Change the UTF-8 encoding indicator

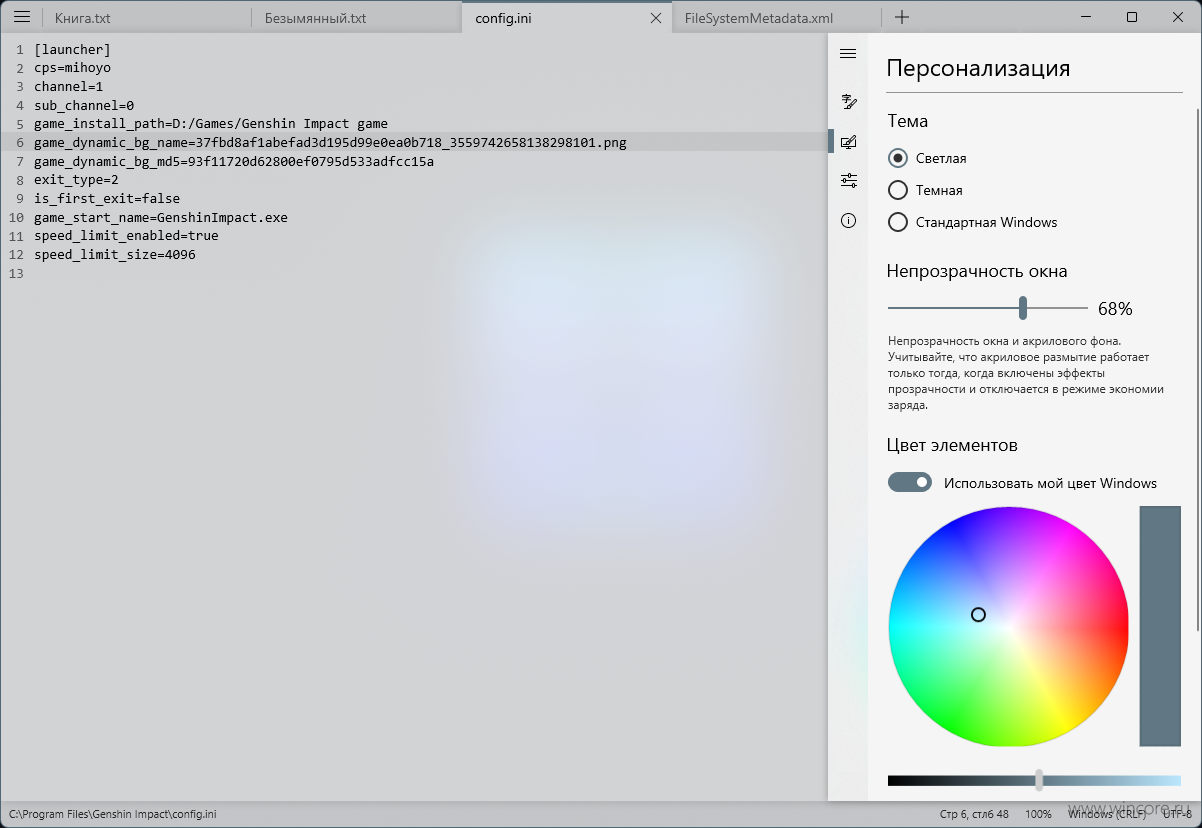(1177, 814)
